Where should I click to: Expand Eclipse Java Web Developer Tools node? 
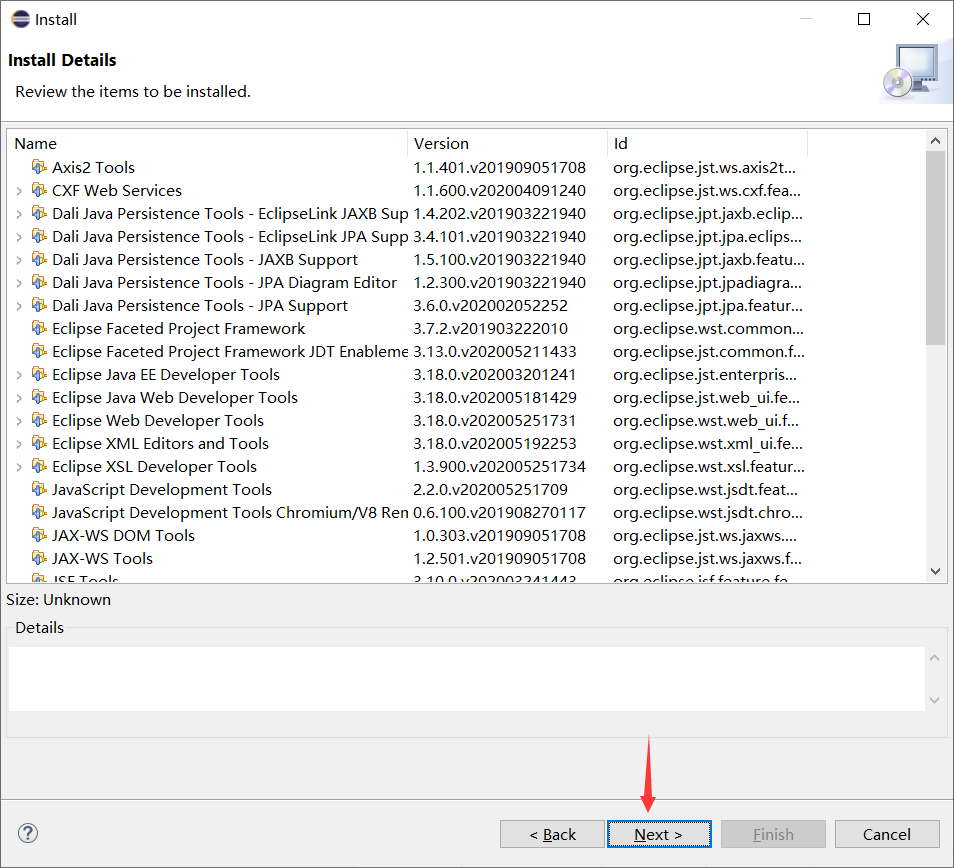tap(19, 398)
